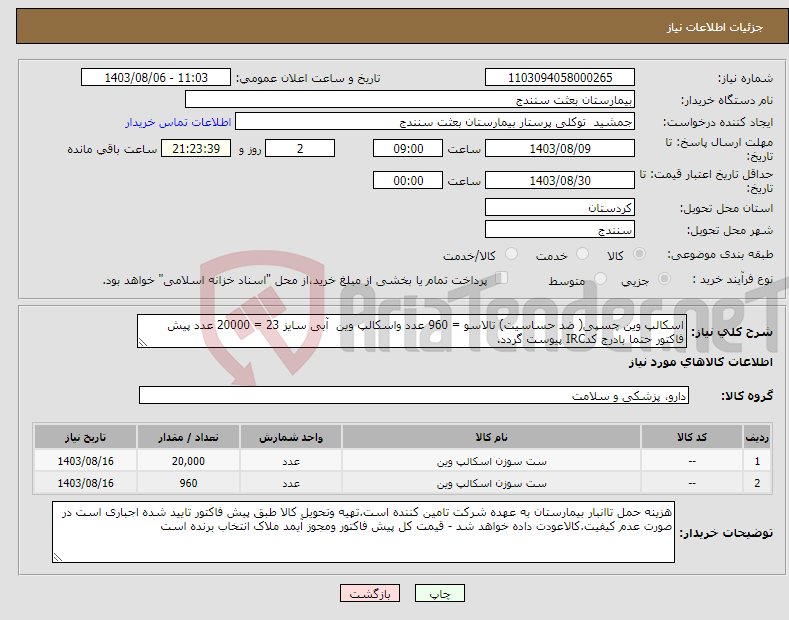Click the label شهر محل تحویل
This screenshot has width=789, height=620.
click(x=730, y=230)
